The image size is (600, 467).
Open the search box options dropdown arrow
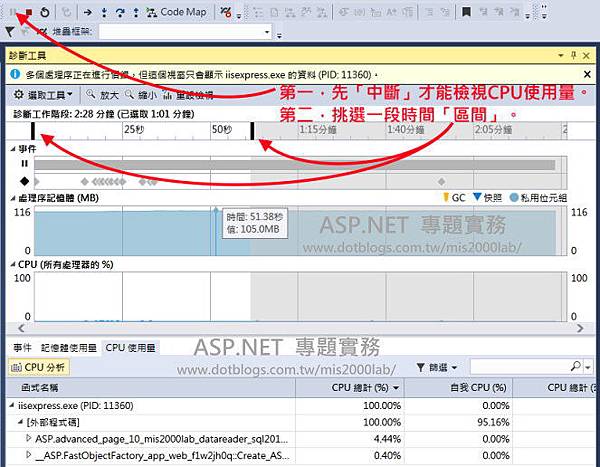[x=588, y=367]
